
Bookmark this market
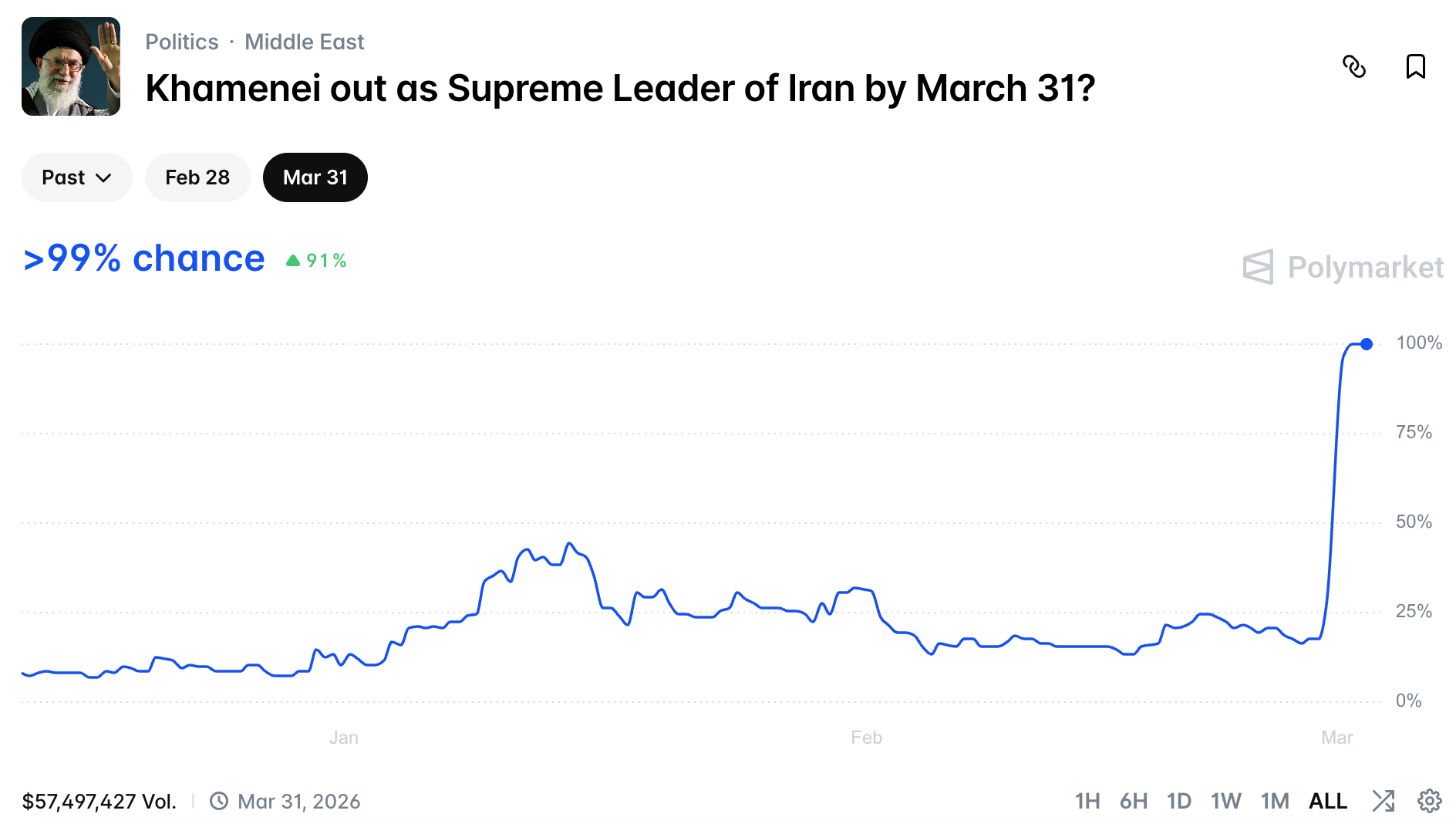point(1416,68)
